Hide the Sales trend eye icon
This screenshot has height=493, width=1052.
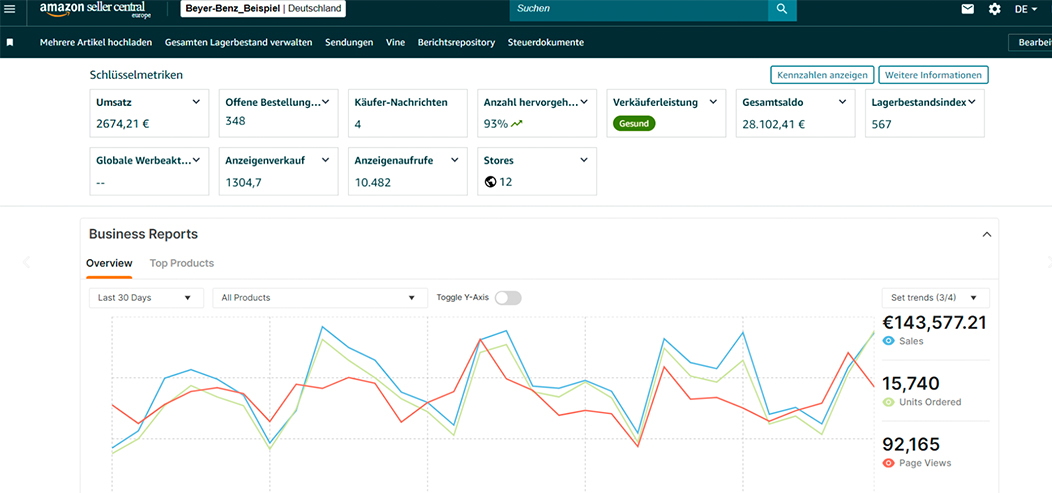point(888,341)
